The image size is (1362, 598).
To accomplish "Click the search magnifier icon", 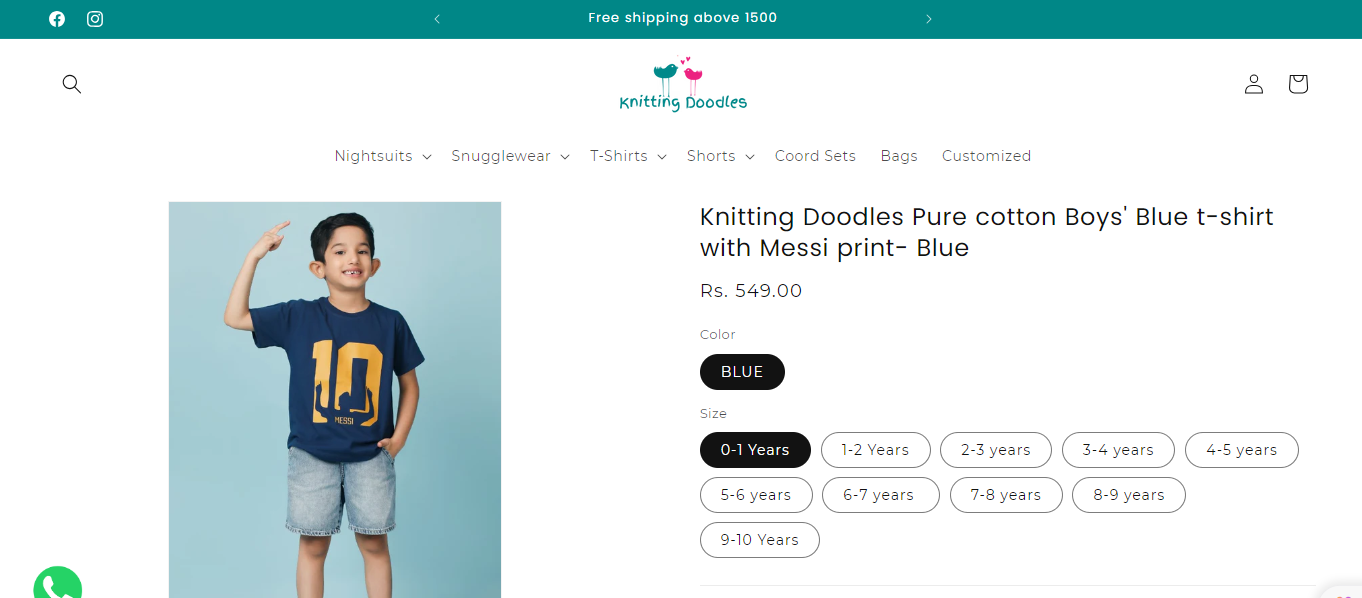I will pyautogui.click(x=72, y=84).
